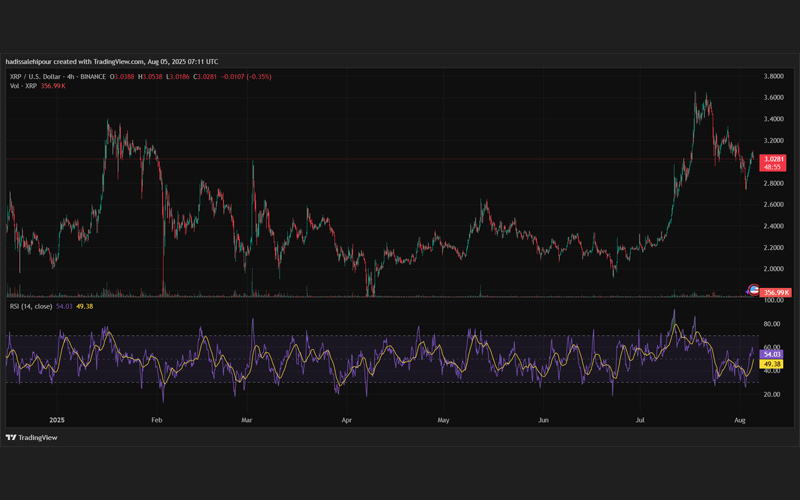Click the change value −0.0107 (−0.35%)

[x=246, y=77]
